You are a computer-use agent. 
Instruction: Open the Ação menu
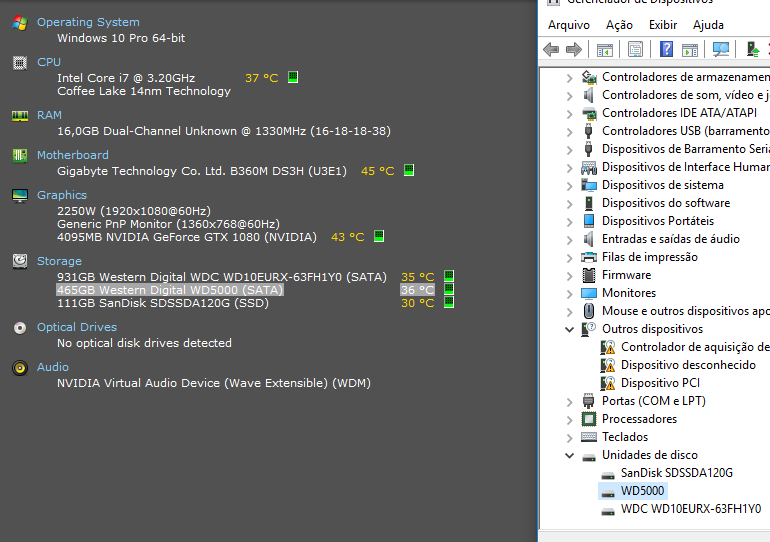coord(619,25)
